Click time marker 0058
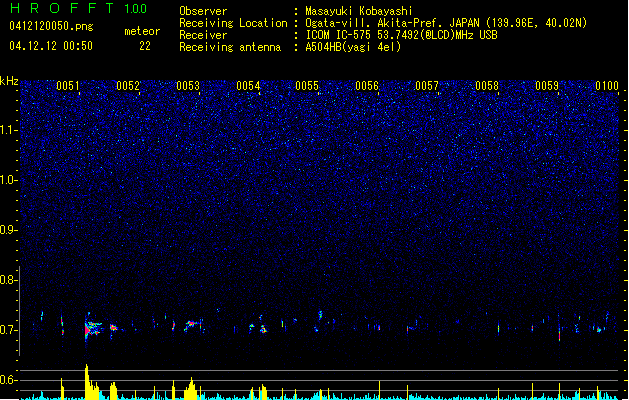Image resolution: width=629 pixels, height=400 pixels. pos(487,86)
